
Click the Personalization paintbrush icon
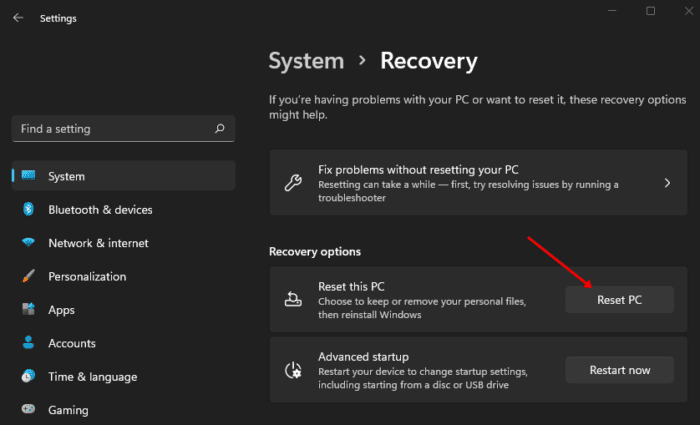click(28, 277)
